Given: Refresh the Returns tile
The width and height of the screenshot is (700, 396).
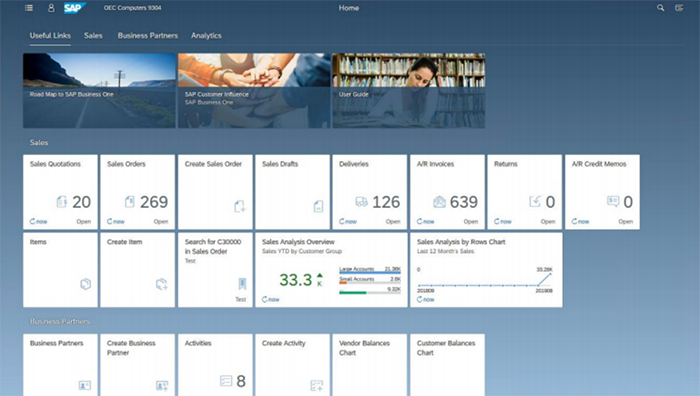Looking at the screenshot, I should pos(503,221).
